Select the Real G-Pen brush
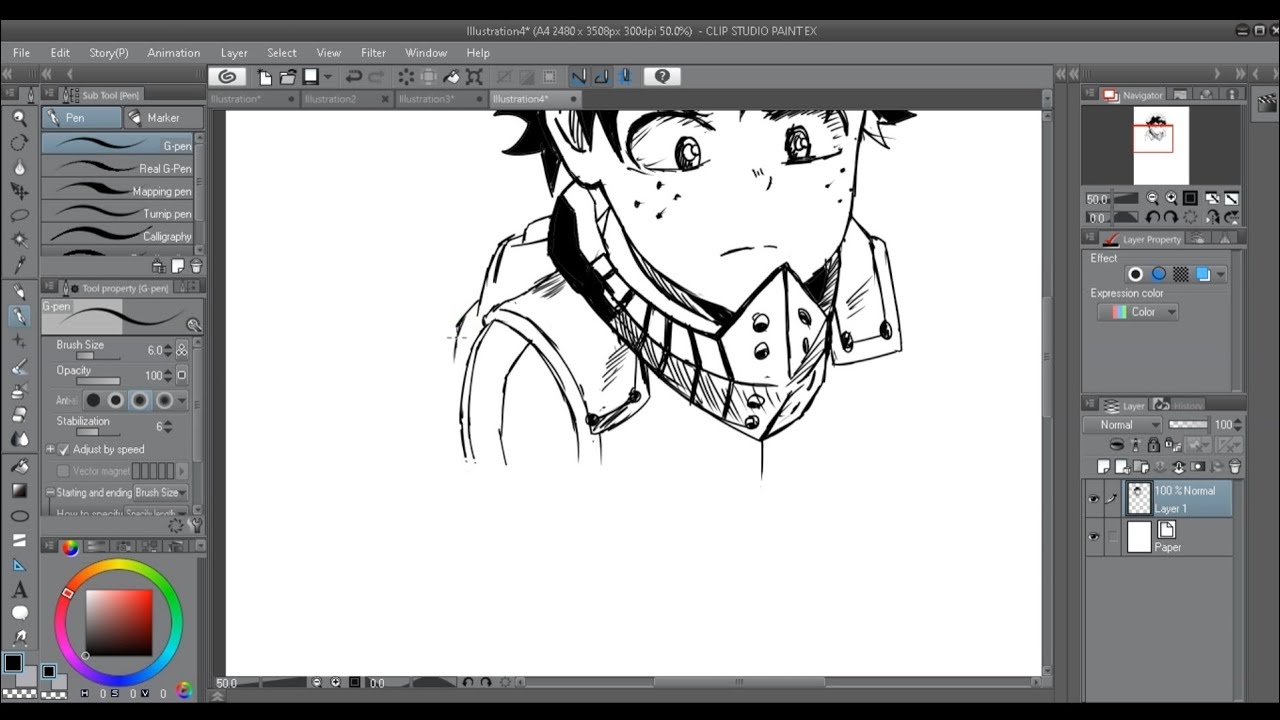This screenshot has width=1280, height=720. click(x=118, y=168)
